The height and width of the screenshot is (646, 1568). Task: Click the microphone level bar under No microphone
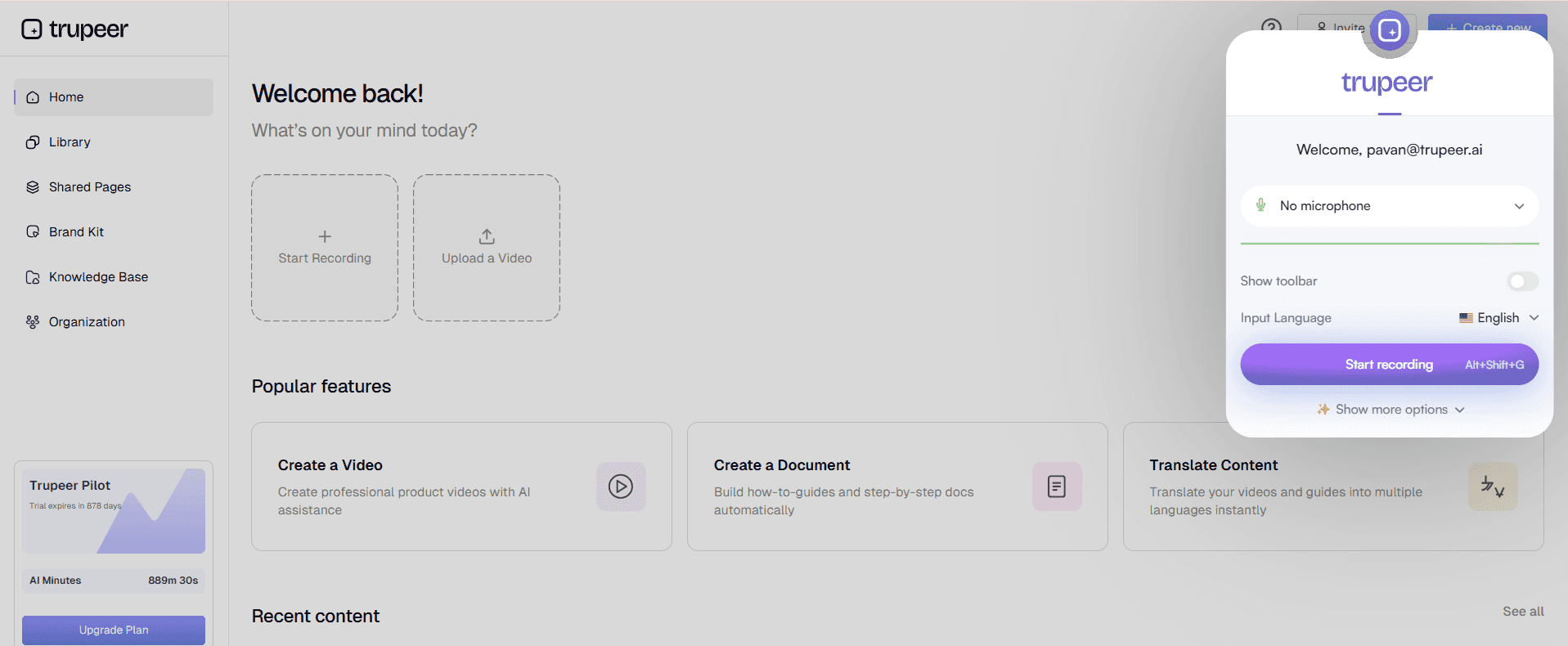(1390, 243)
